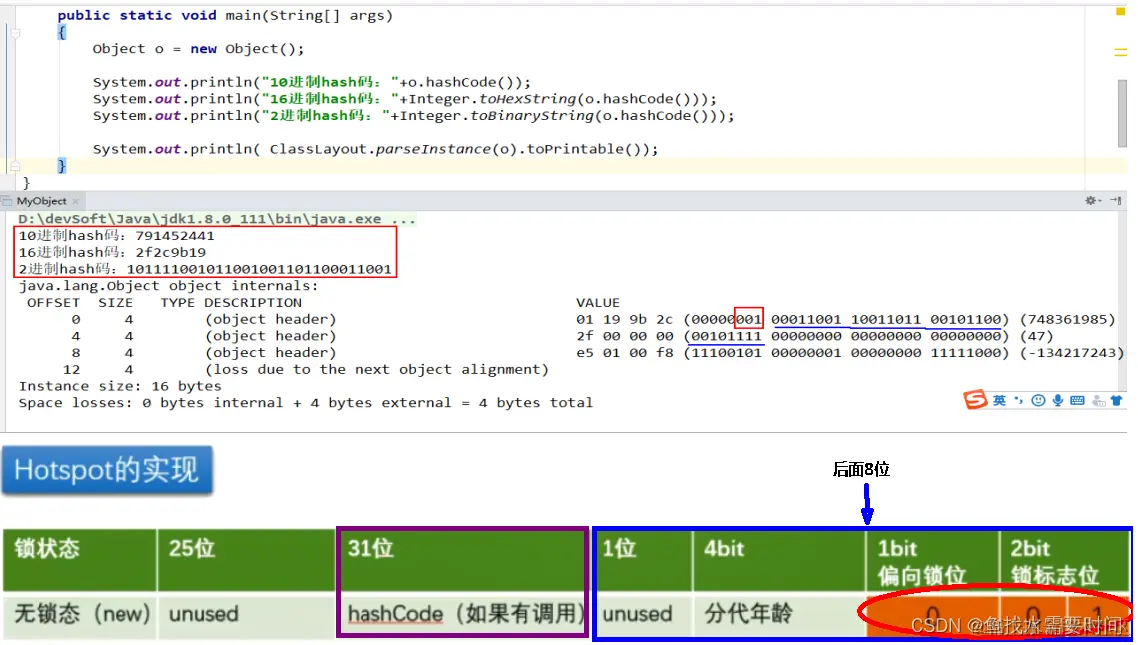Click the hide console panel icon
Viewport: 1138px width, 645px height.
pos(1116,200)
